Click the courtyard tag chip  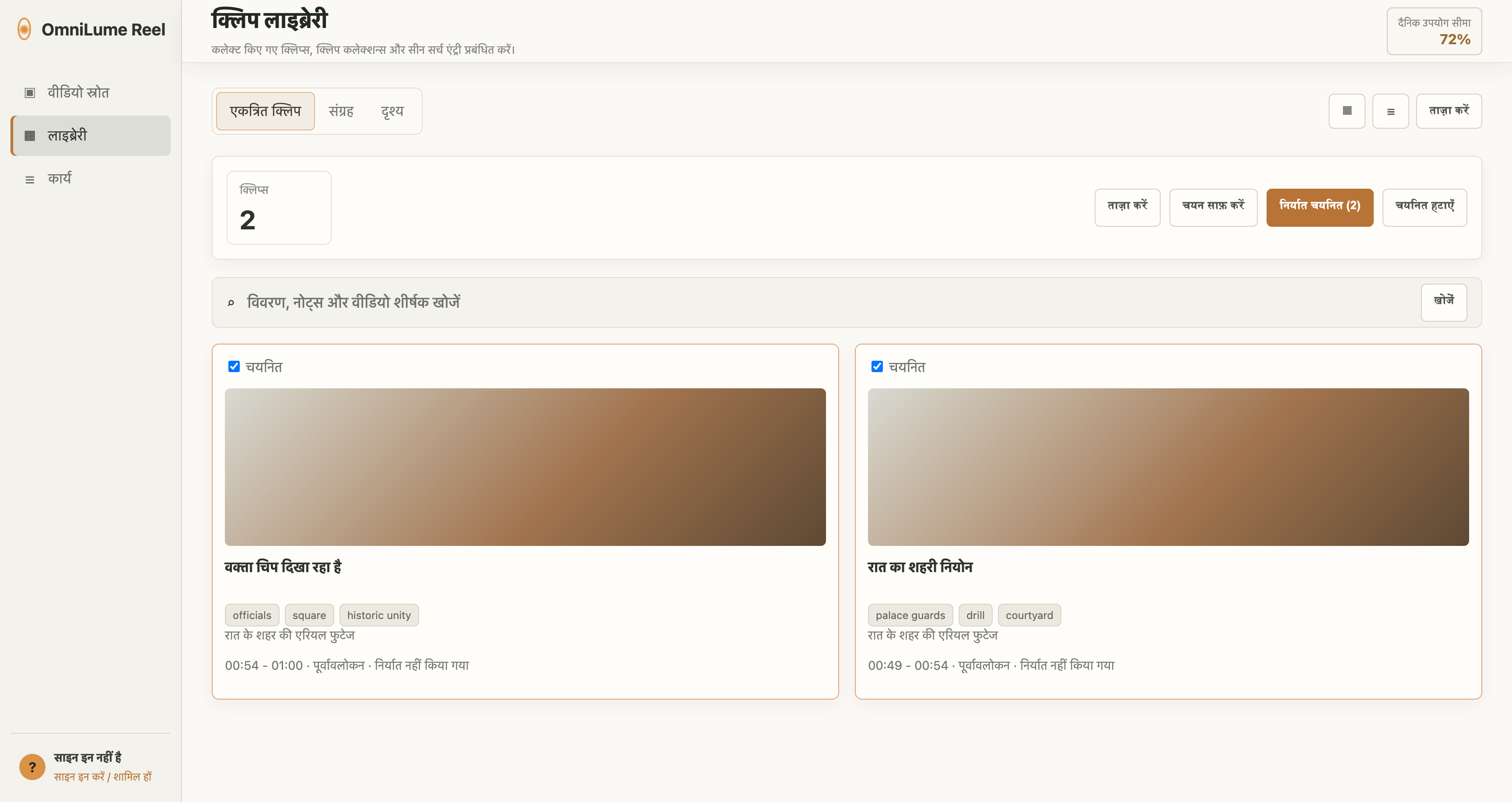(1029, 616)
